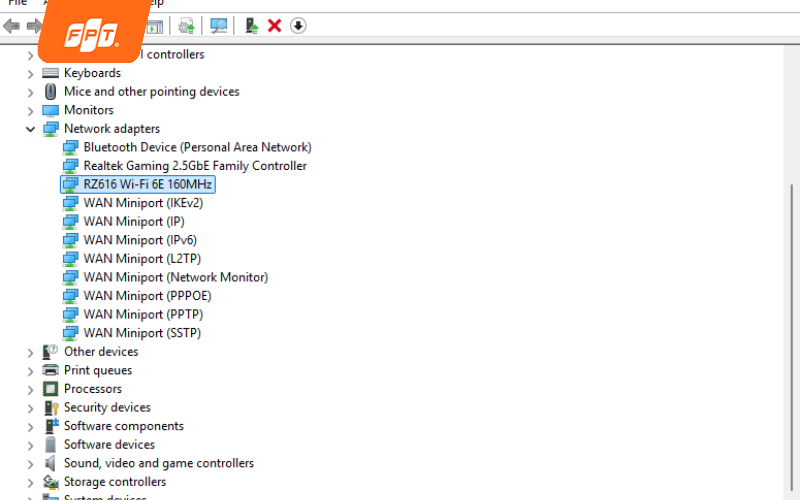Viewport: 800px width, 500px height.
Task: Expand the Other devices category
Action: click(x=30, y=352)
